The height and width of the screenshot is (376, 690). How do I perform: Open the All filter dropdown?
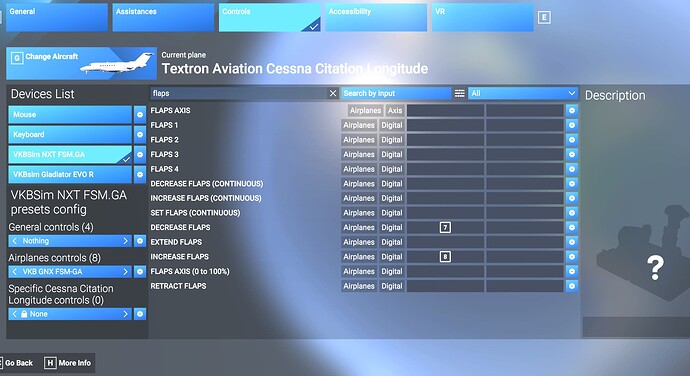[523, 93]
